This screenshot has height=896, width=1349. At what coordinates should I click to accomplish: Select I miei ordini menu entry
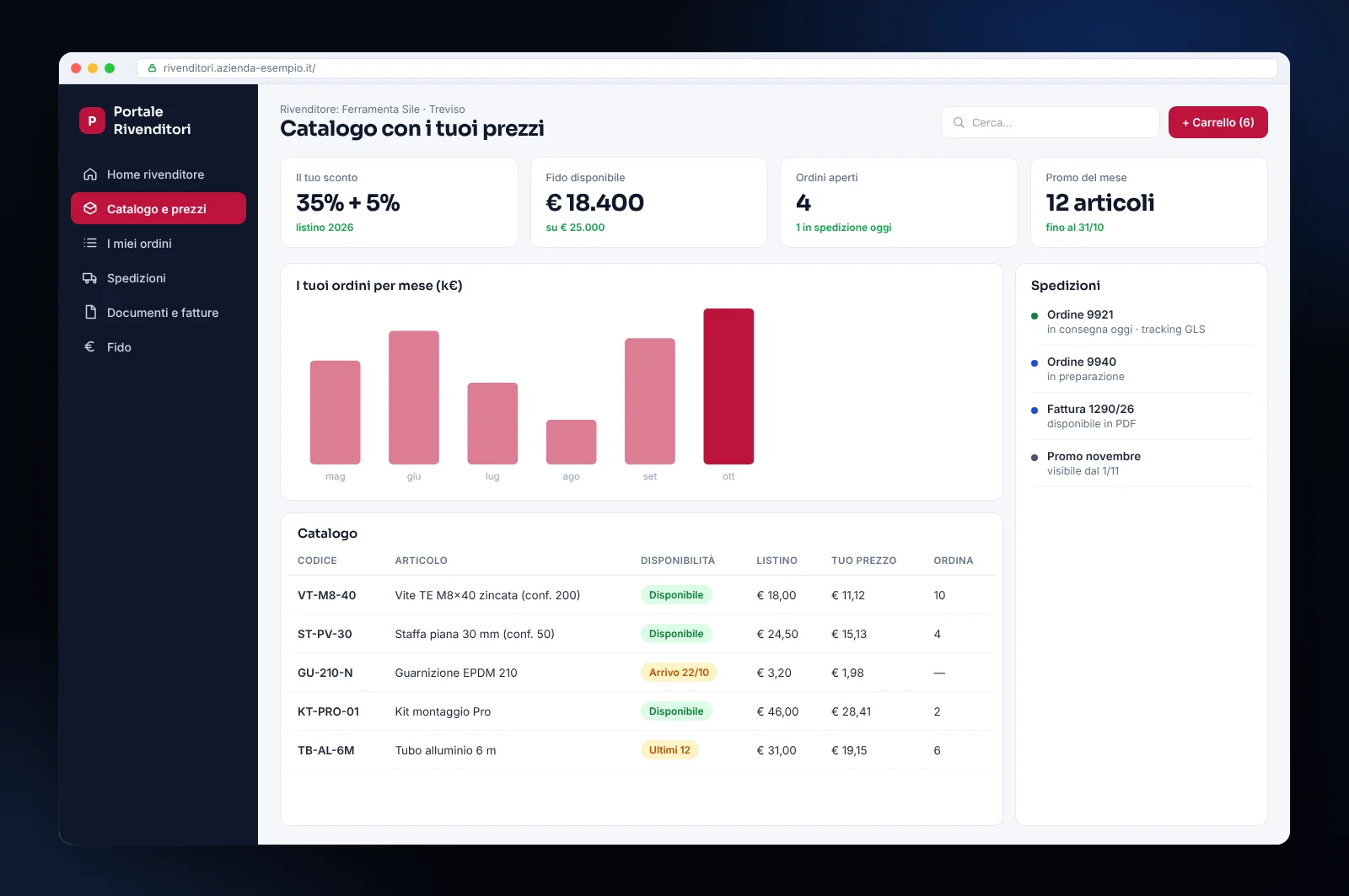click(x=159, y=244)
